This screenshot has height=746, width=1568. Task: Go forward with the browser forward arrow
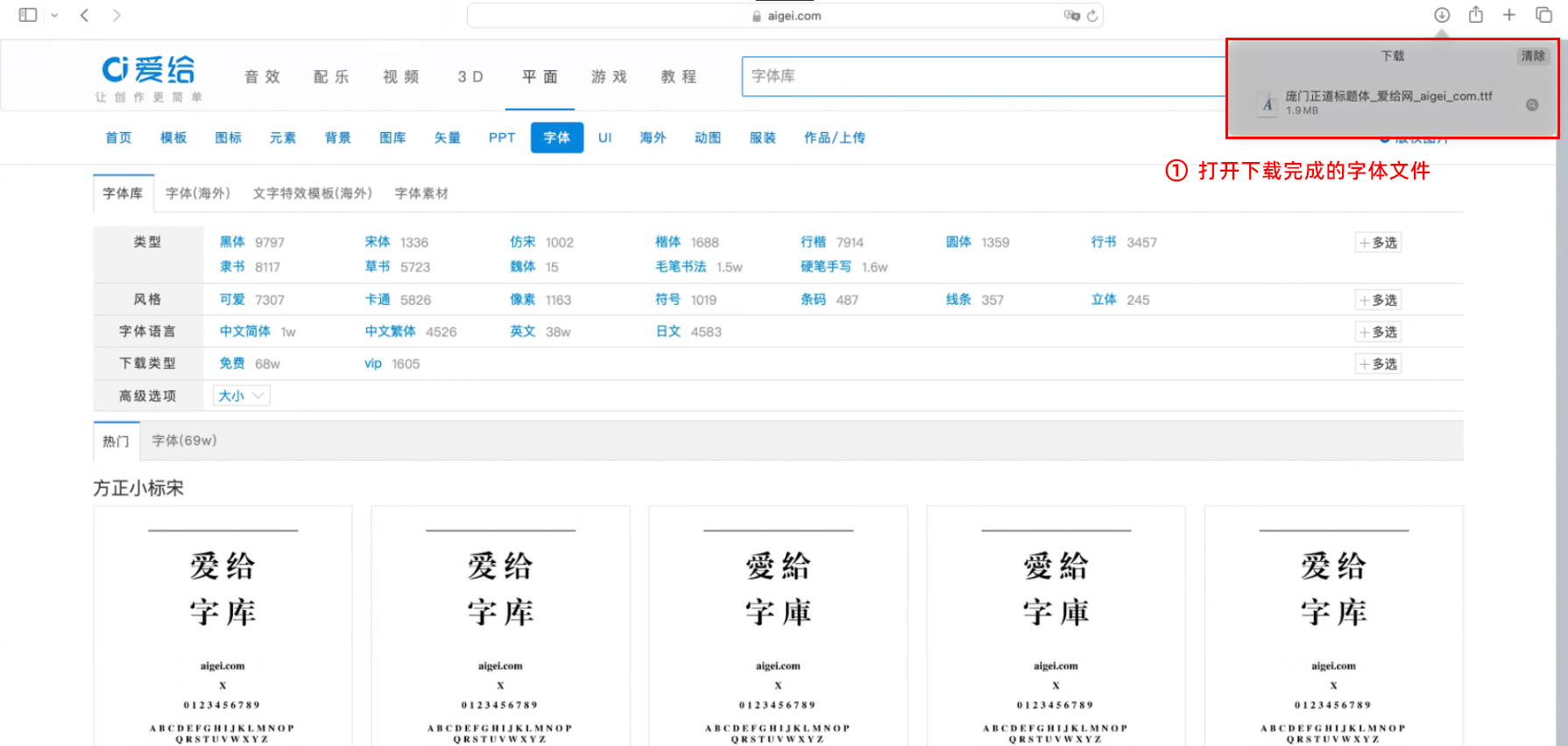117,15
